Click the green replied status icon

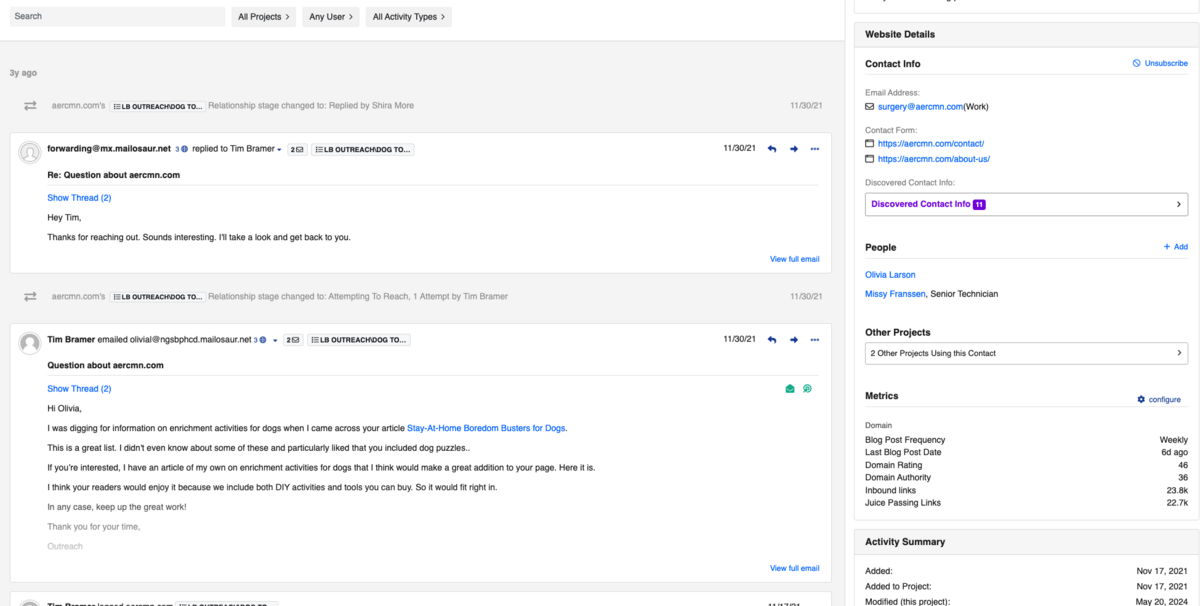click(x=807, y=389)
